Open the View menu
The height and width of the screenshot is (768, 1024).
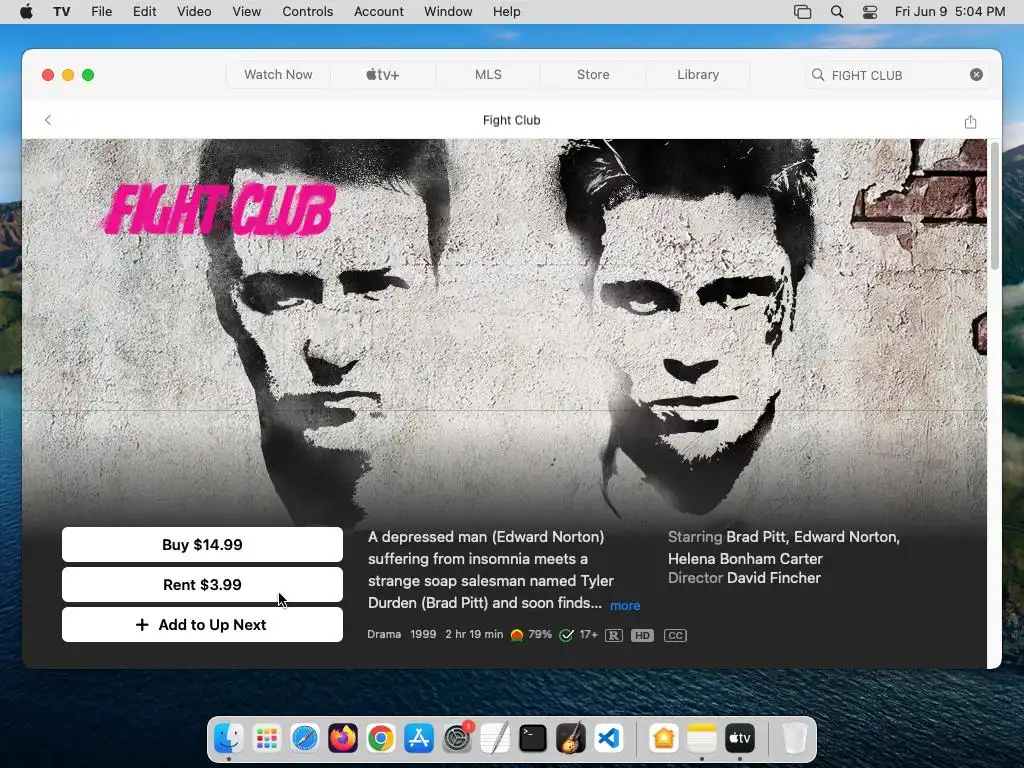(246, 12)
